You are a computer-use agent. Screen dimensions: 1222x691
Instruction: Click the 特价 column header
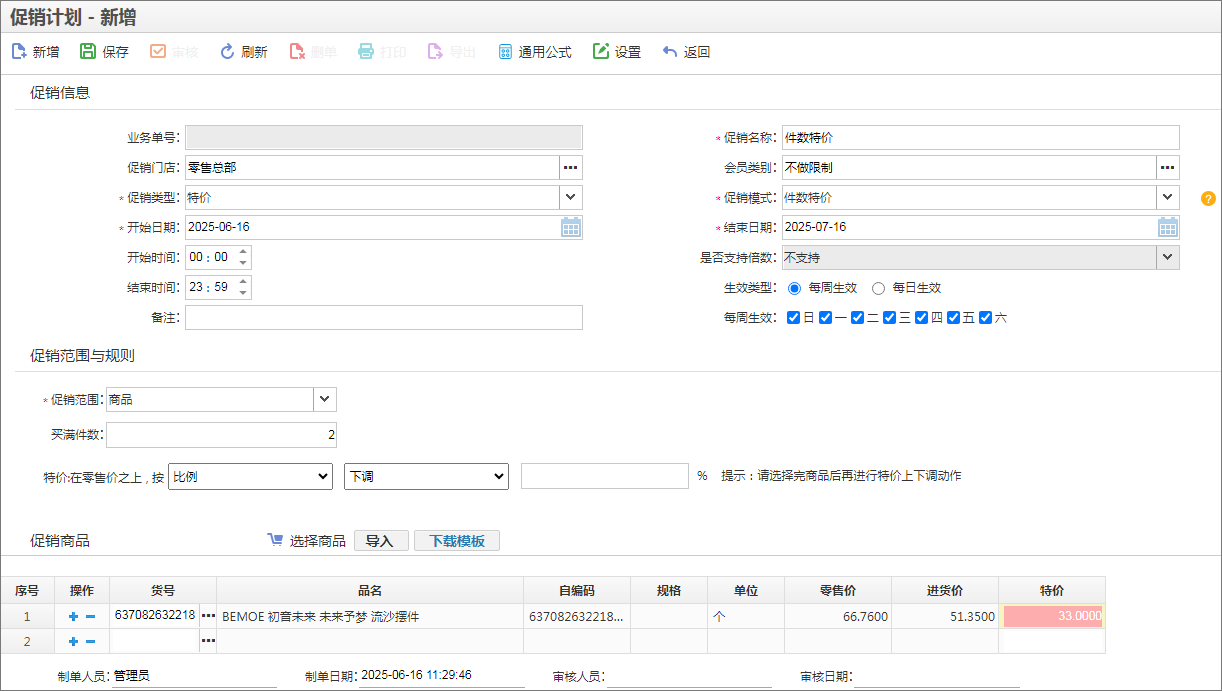1052,590
